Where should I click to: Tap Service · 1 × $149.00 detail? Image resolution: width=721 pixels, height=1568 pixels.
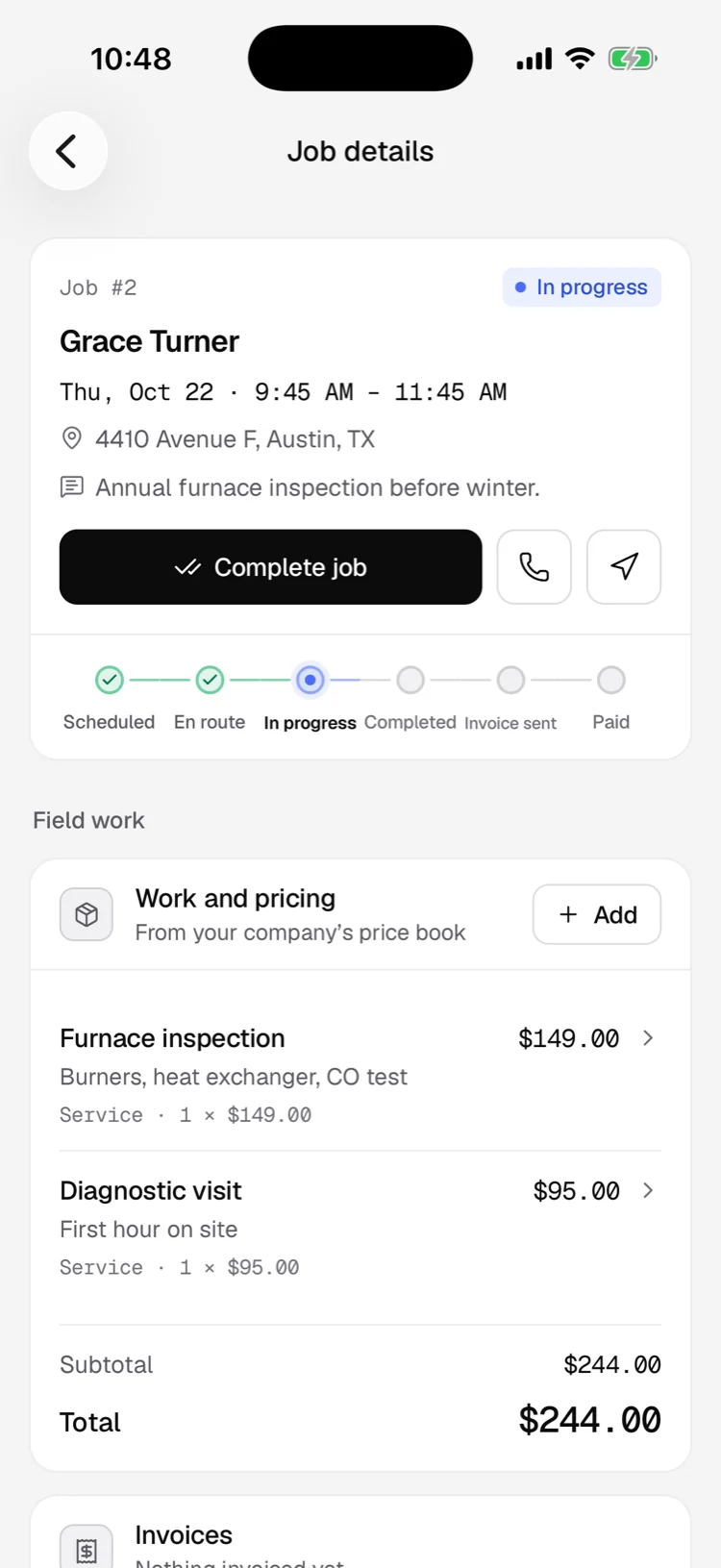(x=186, y=1115)
